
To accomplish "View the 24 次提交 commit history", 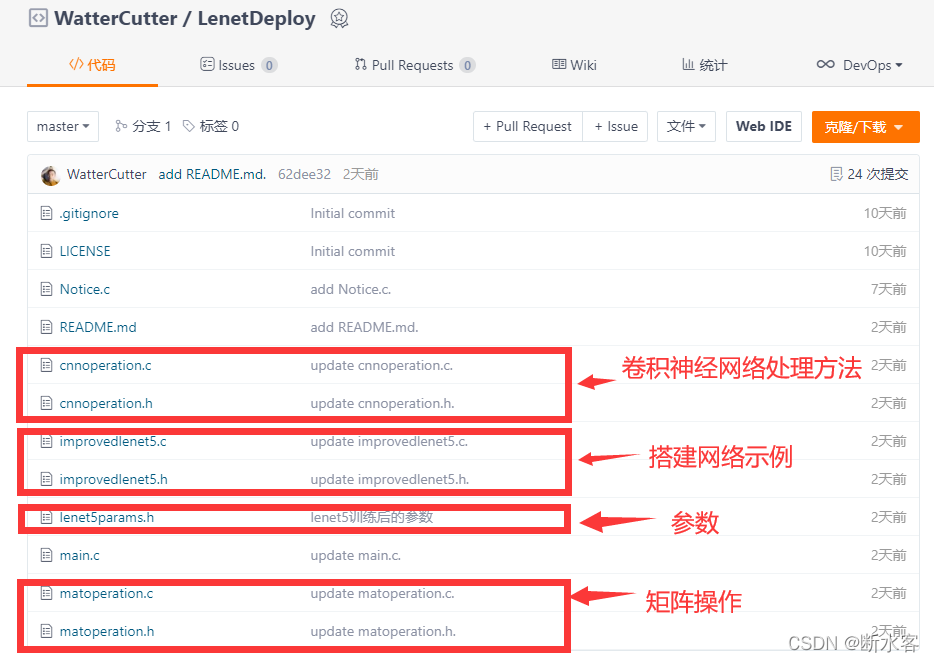I will 877,174.
